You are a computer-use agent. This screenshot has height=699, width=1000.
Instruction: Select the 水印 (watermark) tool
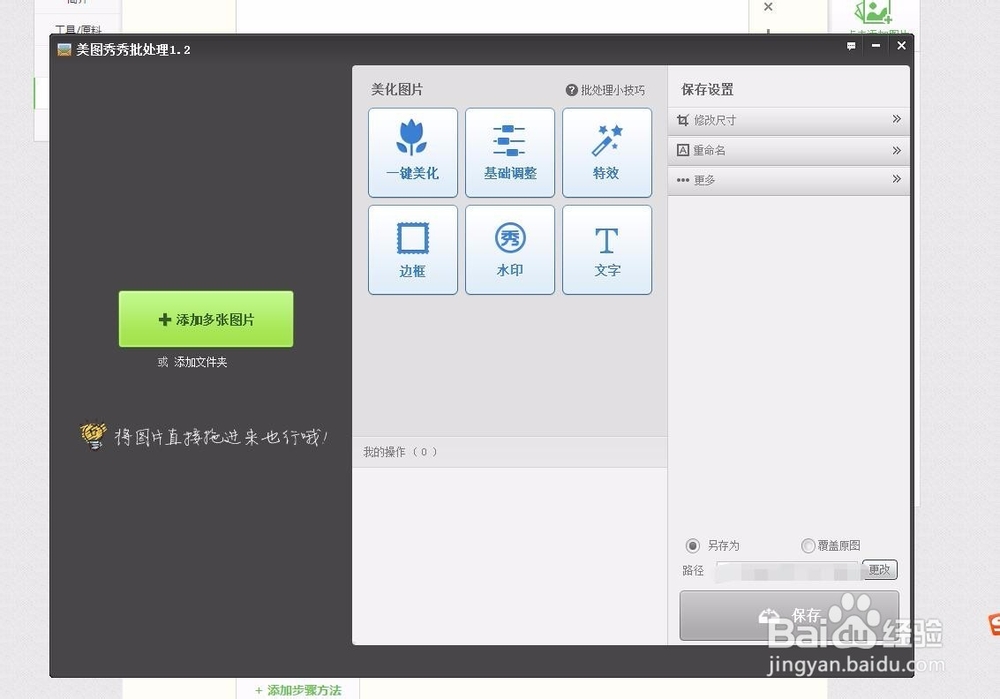[x=510, y=250]
